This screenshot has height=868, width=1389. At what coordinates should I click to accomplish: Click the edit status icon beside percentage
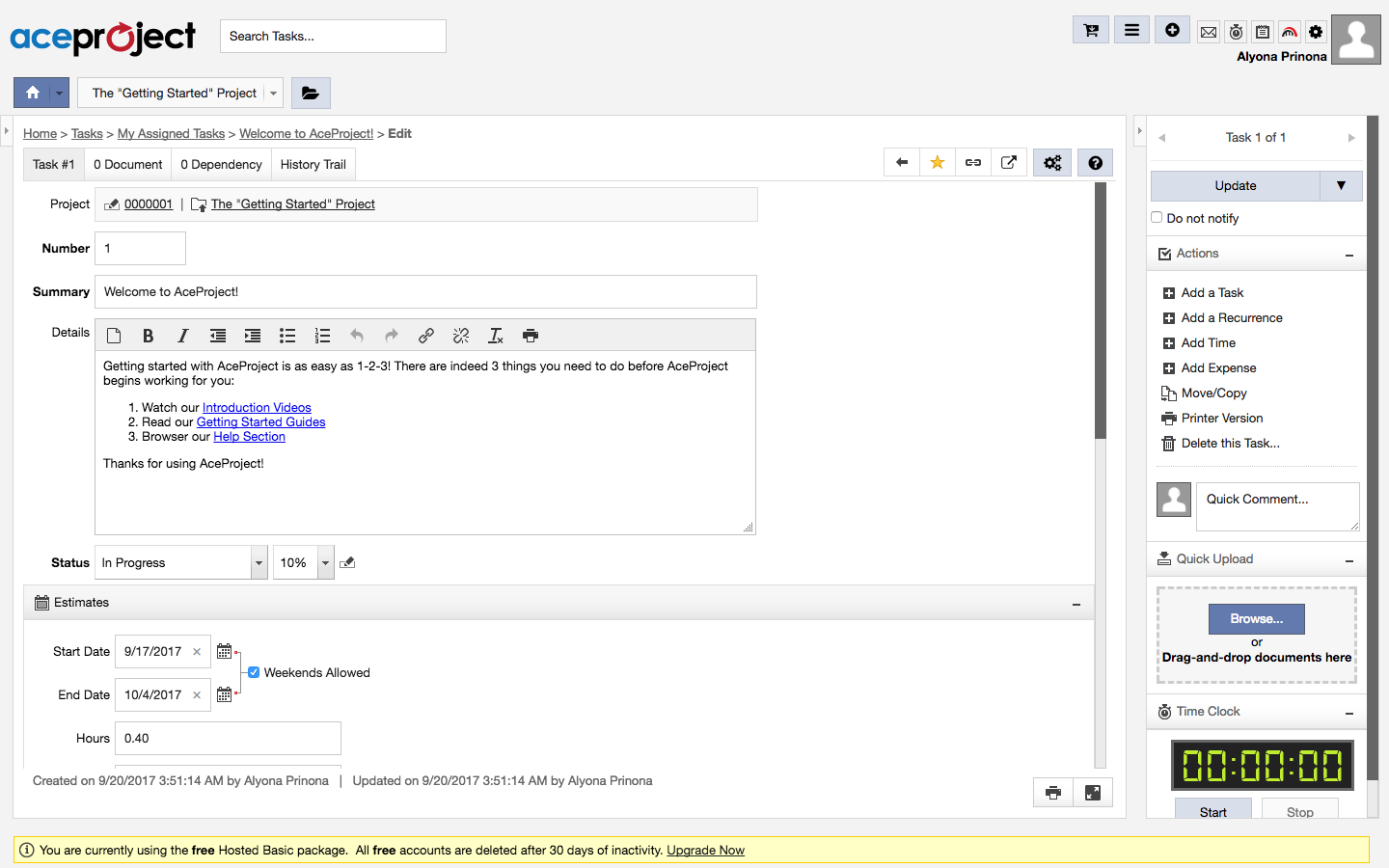pos(348,562)
